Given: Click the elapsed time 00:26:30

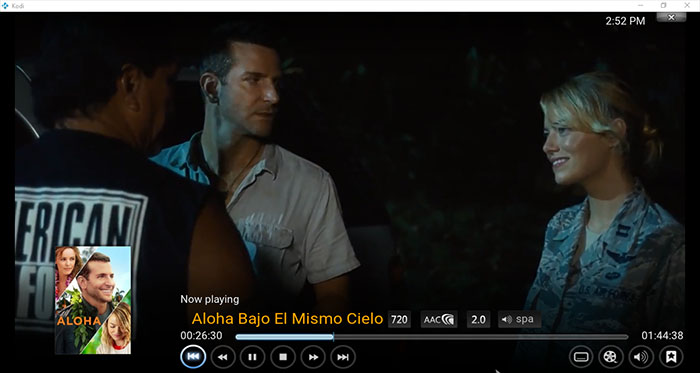Looking at the screenshot, I should coord(201,336).
